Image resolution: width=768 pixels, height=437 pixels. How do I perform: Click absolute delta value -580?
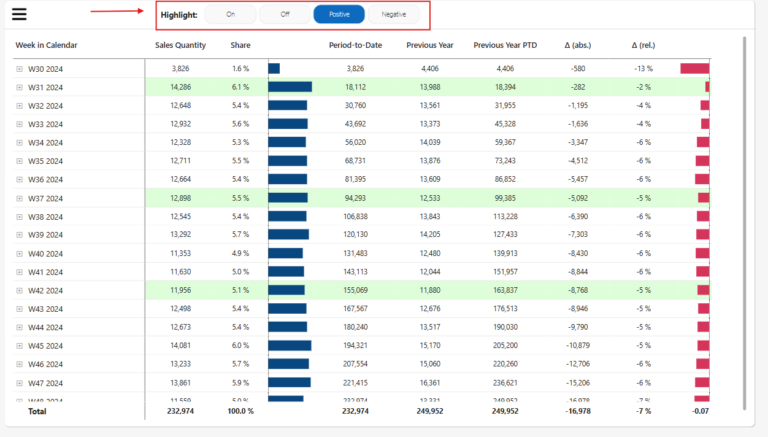click(x=578, y=69)
